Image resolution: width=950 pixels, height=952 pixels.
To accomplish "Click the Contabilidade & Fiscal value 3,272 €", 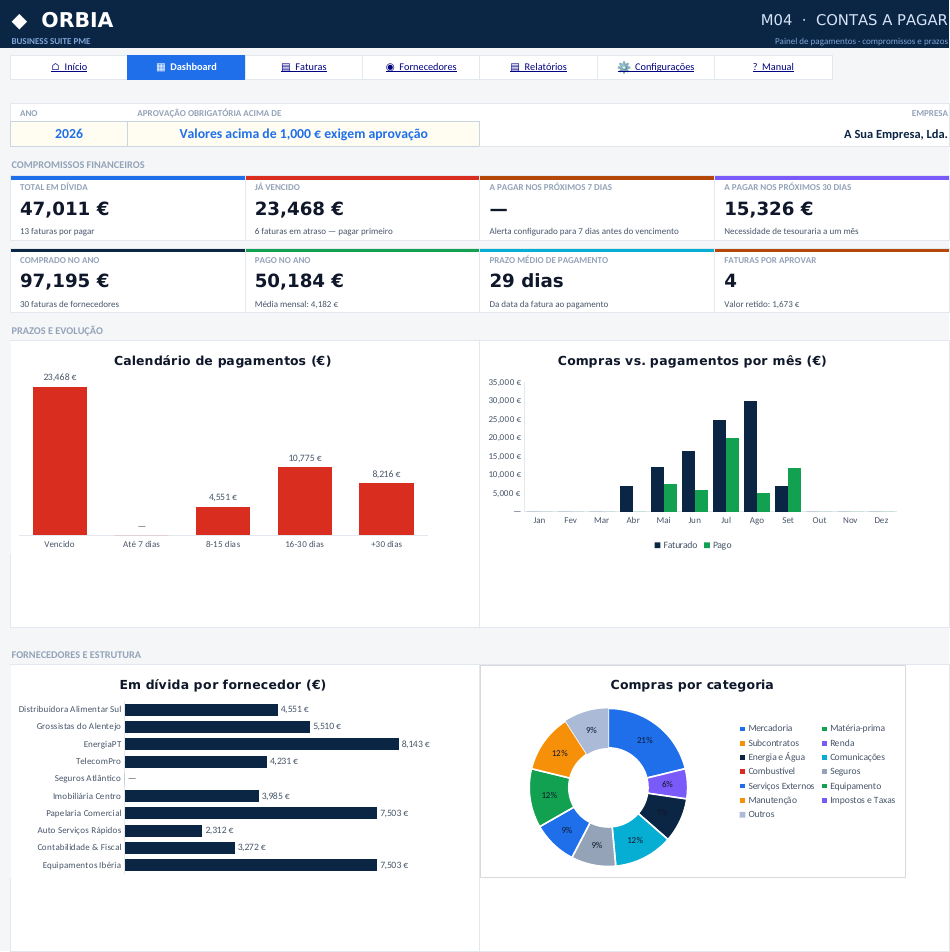I will 251,848.
